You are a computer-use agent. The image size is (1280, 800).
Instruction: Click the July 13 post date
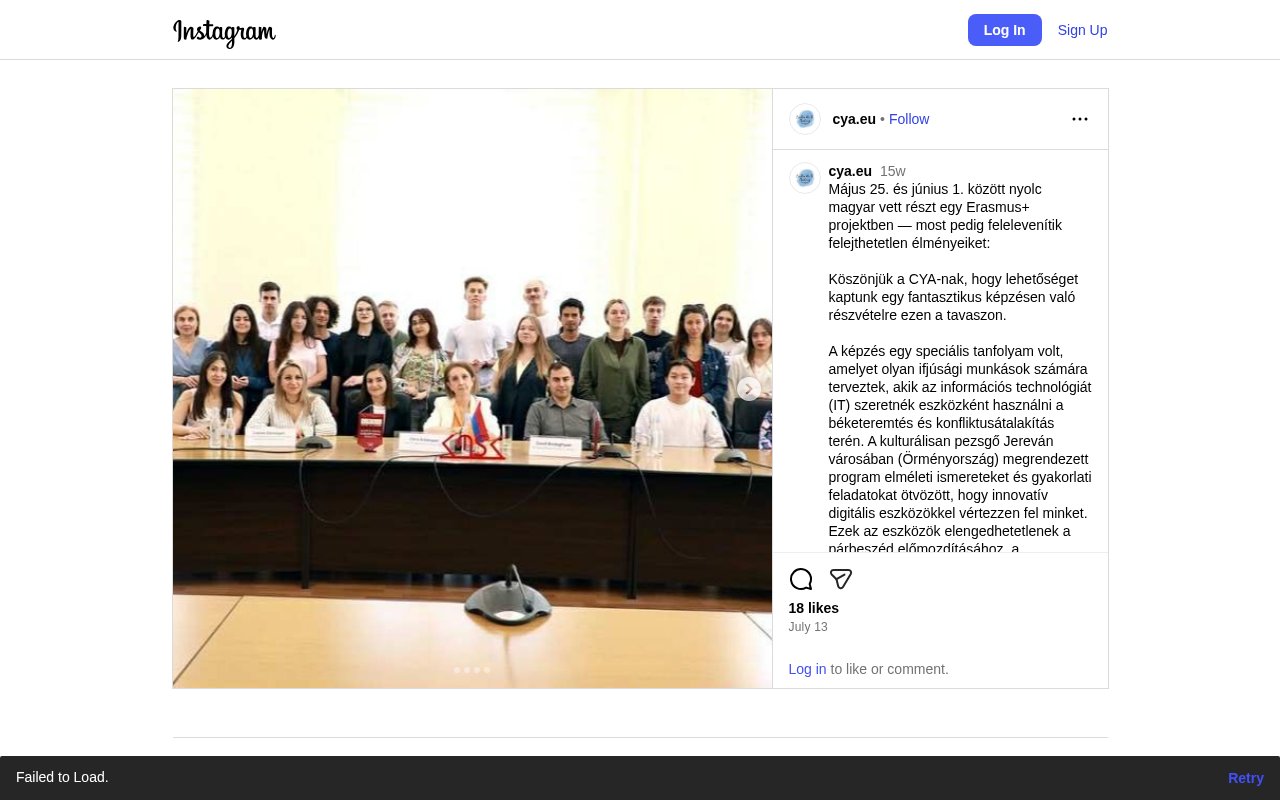[x=808, y=627]
